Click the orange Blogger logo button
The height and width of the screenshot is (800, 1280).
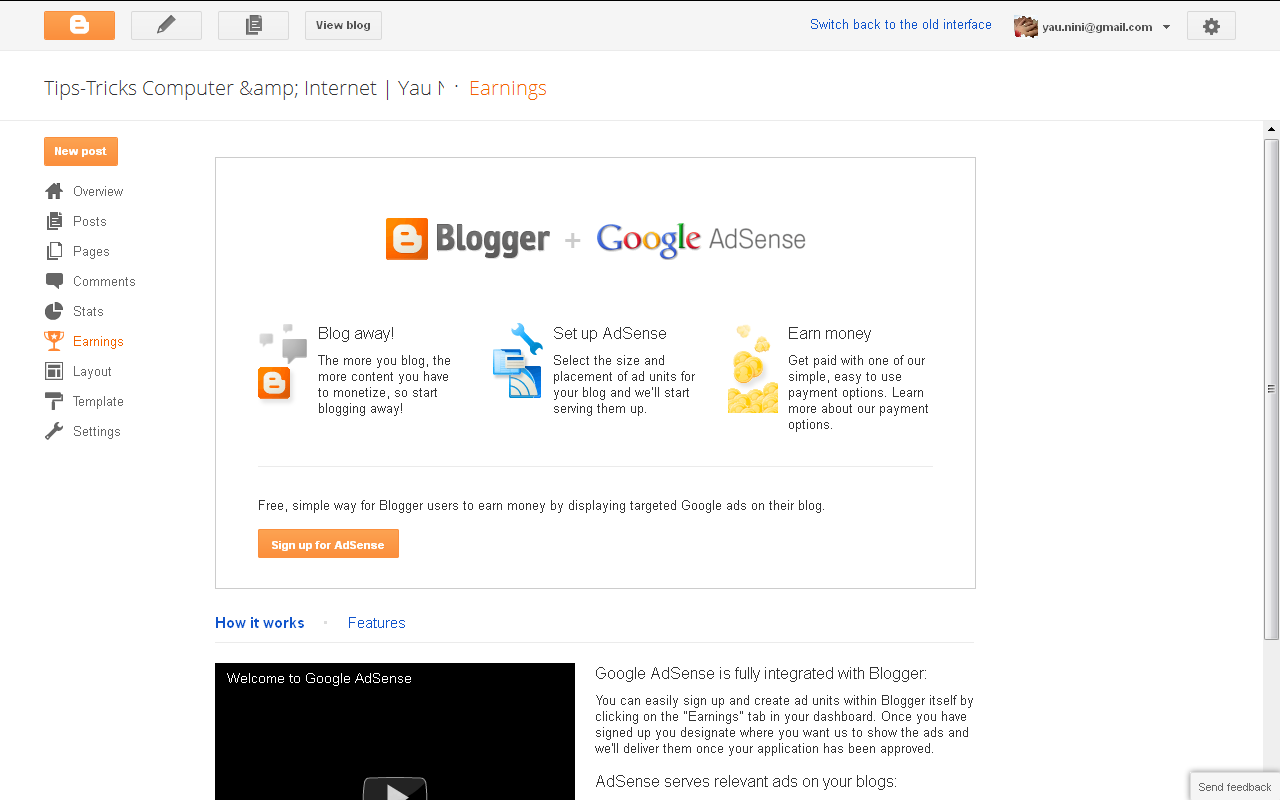79,25
